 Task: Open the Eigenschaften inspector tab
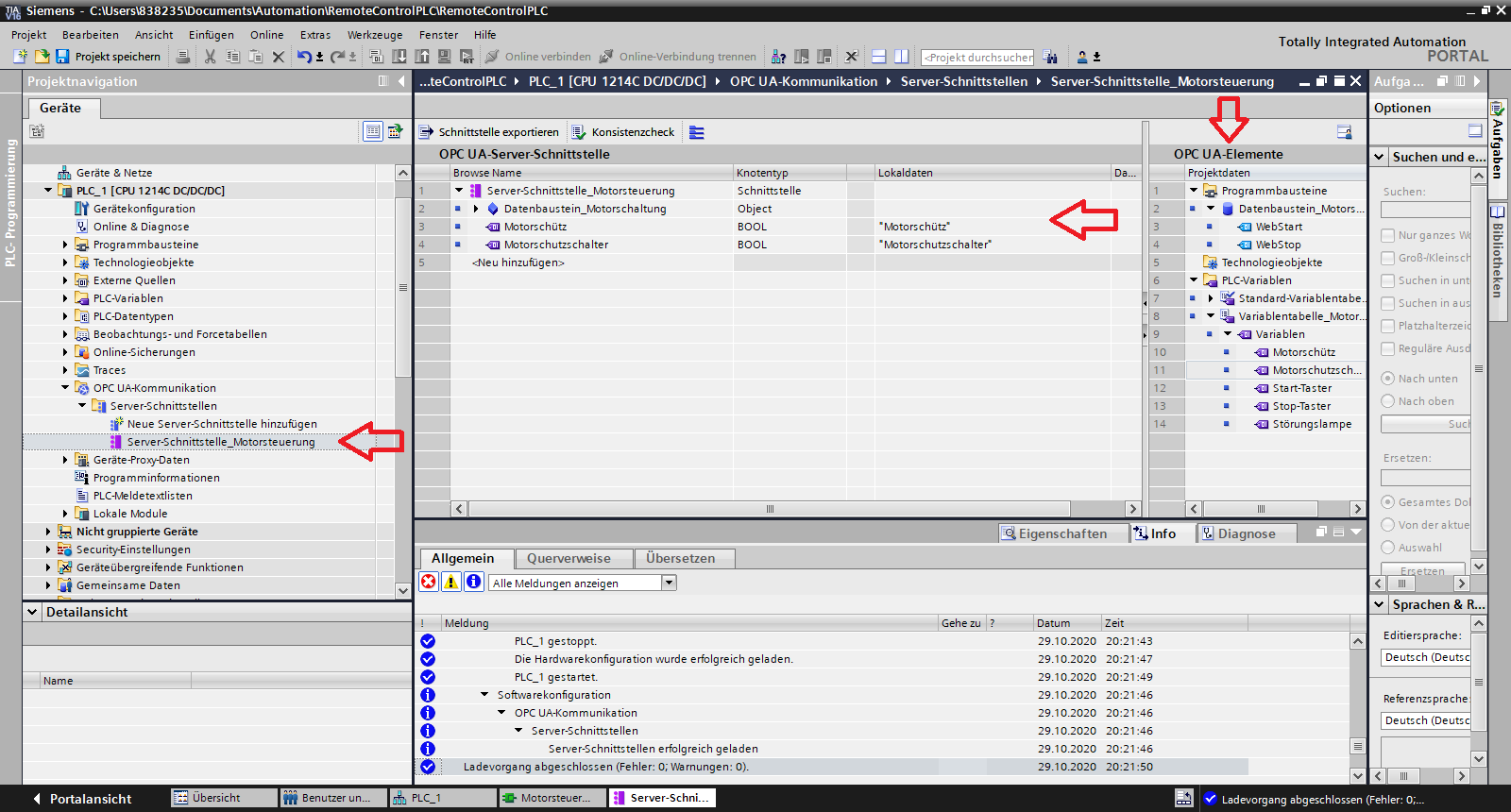pyautogui.click(x=1063, y=533)
